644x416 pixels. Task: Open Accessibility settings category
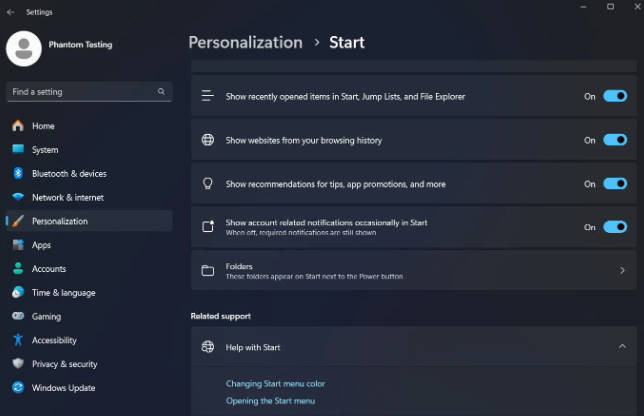click(x=89, y=340)
